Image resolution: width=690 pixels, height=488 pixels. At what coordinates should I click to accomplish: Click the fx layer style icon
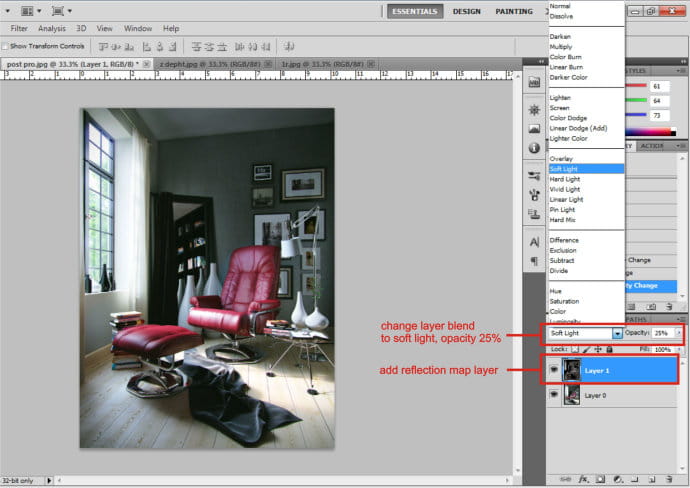click(583, 479)
